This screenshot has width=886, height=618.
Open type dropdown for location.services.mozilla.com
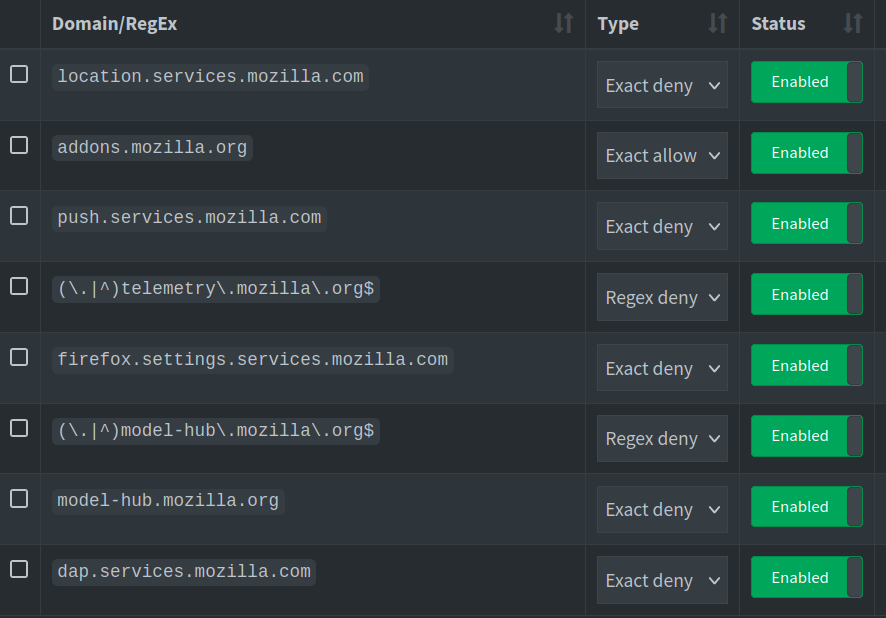point(662,85)
